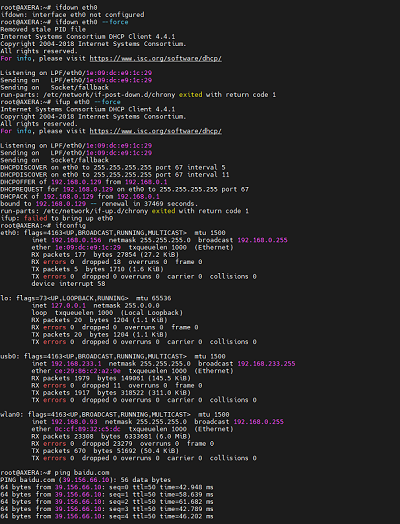Viewport: 400px width, 524px height.
Task: Click the ping reply with seq=4
Action: click(x=107, y=516)
